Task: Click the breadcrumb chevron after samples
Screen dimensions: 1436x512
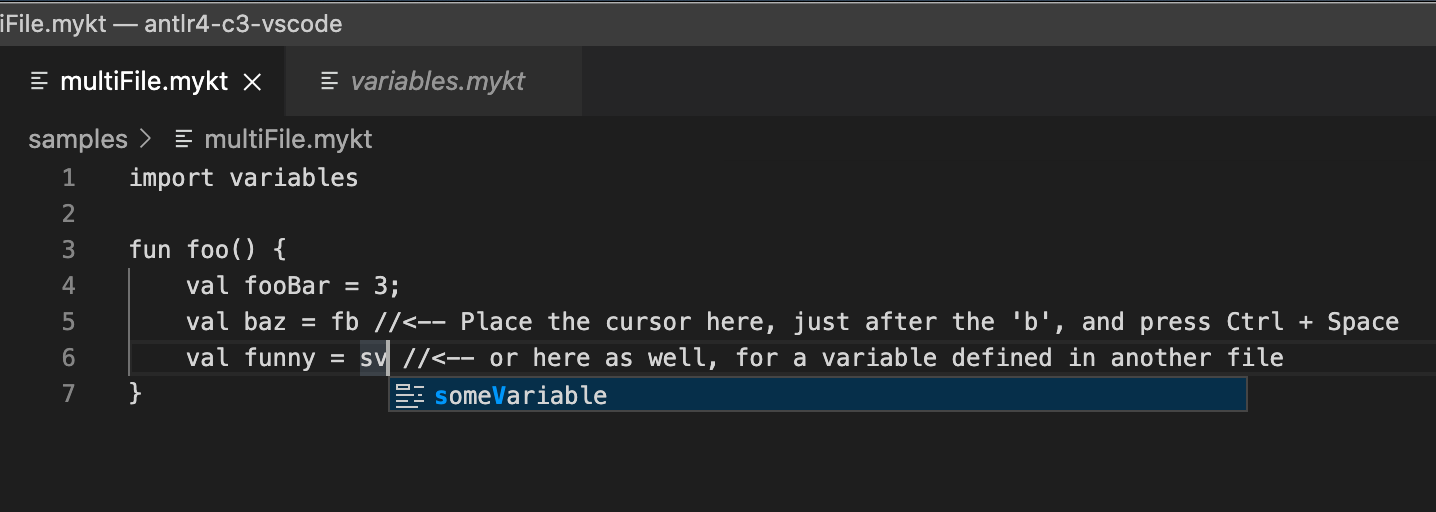Action: [146, 139]
